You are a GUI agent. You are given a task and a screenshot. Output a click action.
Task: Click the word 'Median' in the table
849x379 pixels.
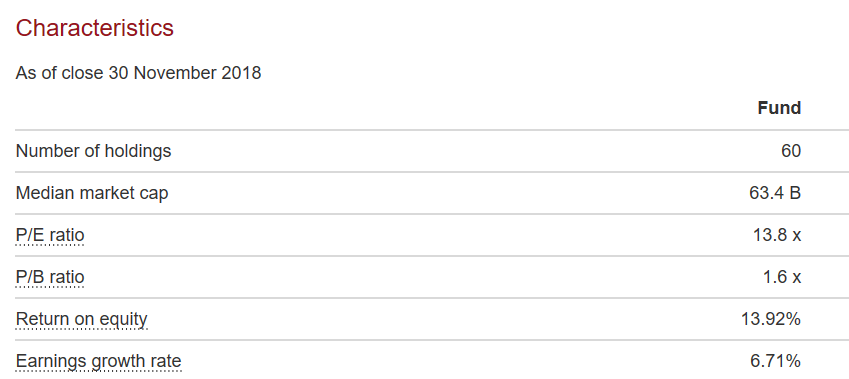coord(45,193)
